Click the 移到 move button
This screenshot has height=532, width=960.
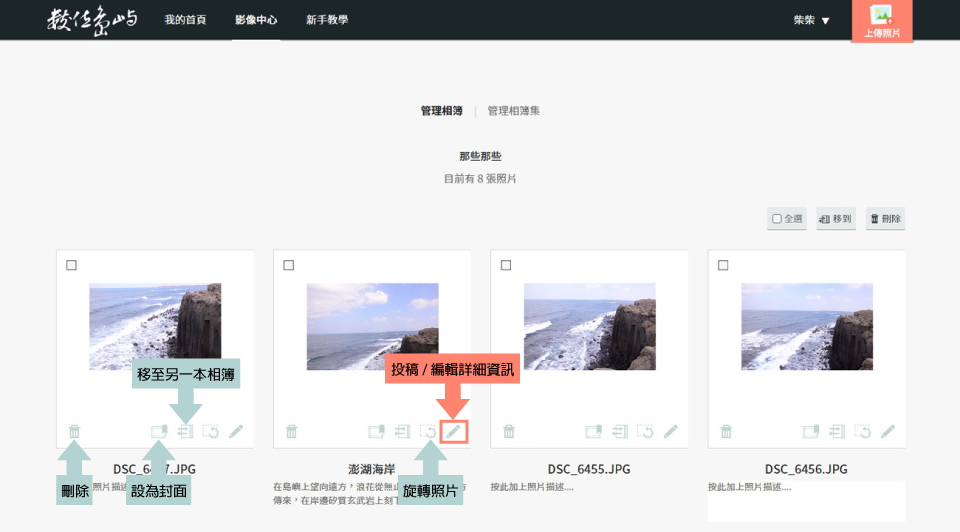pos(835,219)
